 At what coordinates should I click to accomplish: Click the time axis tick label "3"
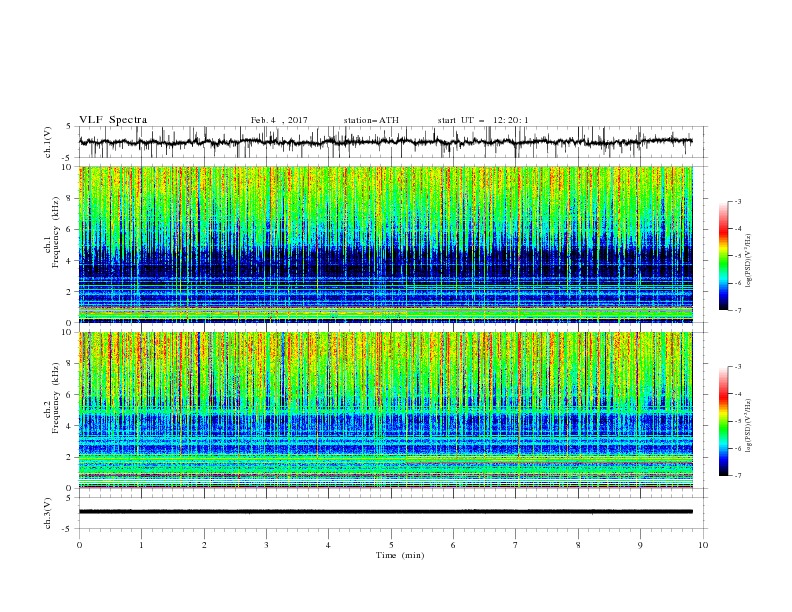266,545
